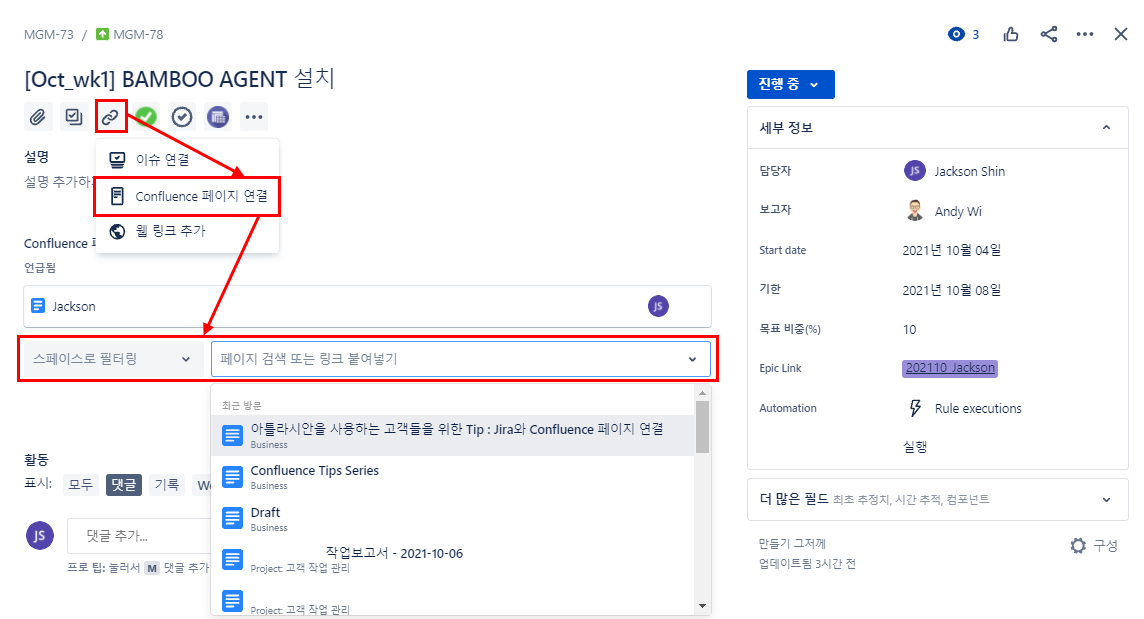Click the 목표 비중 value 10
This screenshot has height=619, width=1144.
[x=909, y=330]
